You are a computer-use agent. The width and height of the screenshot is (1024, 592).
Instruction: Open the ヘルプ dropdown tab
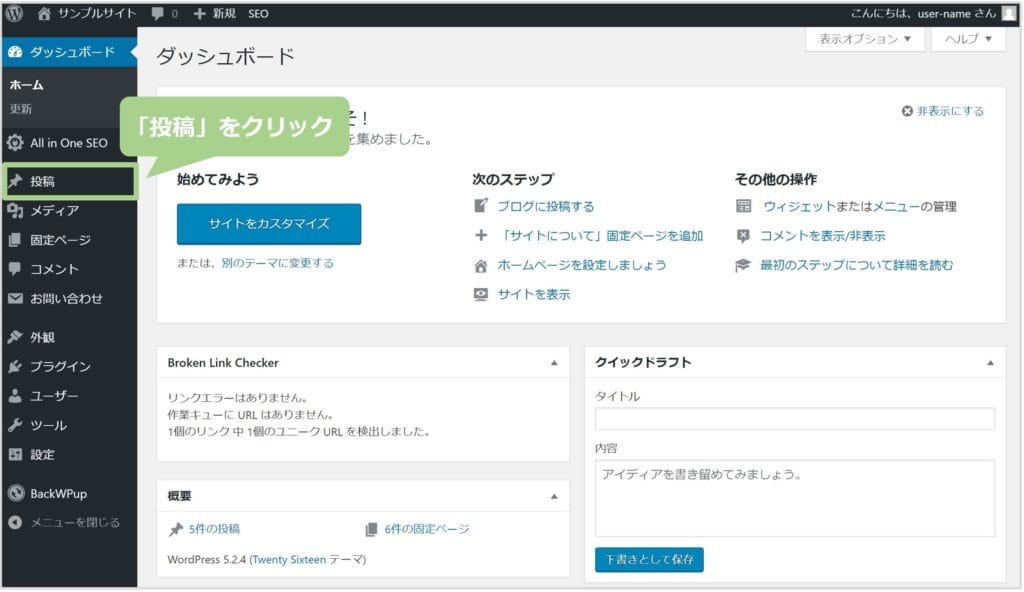click(967, 39)
